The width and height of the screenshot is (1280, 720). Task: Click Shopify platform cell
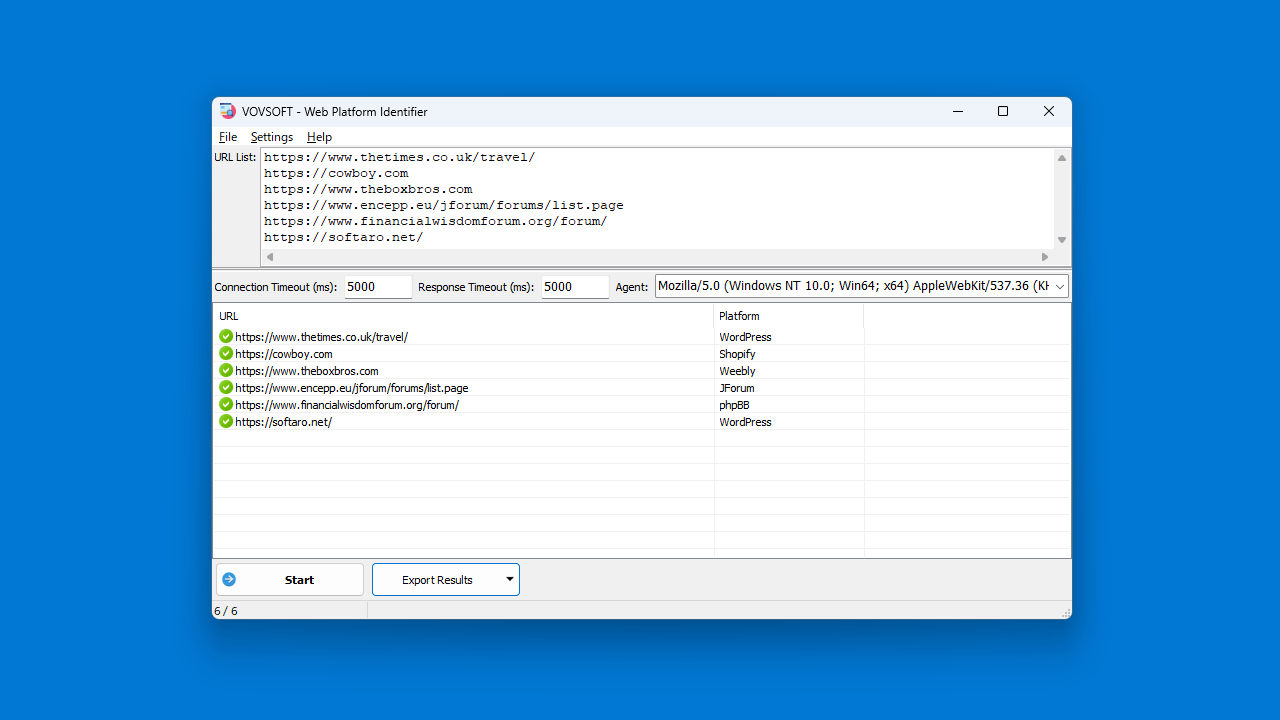[x=737, y=354]
